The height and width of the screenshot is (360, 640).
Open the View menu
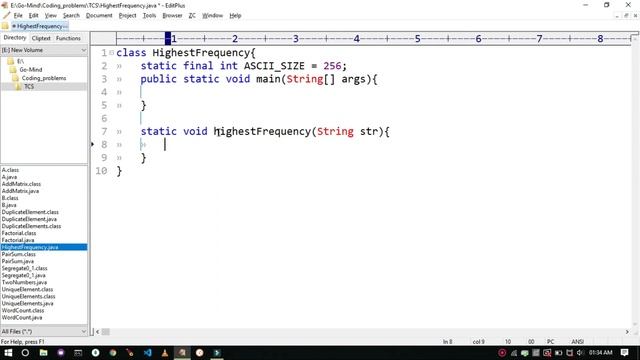(51, 16)
